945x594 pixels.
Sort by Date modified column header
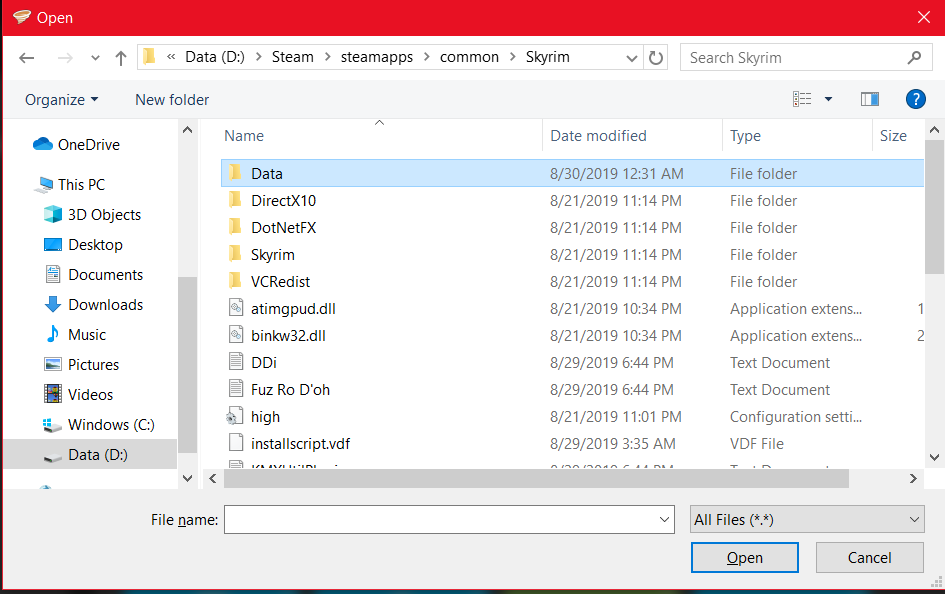[598, 136]
